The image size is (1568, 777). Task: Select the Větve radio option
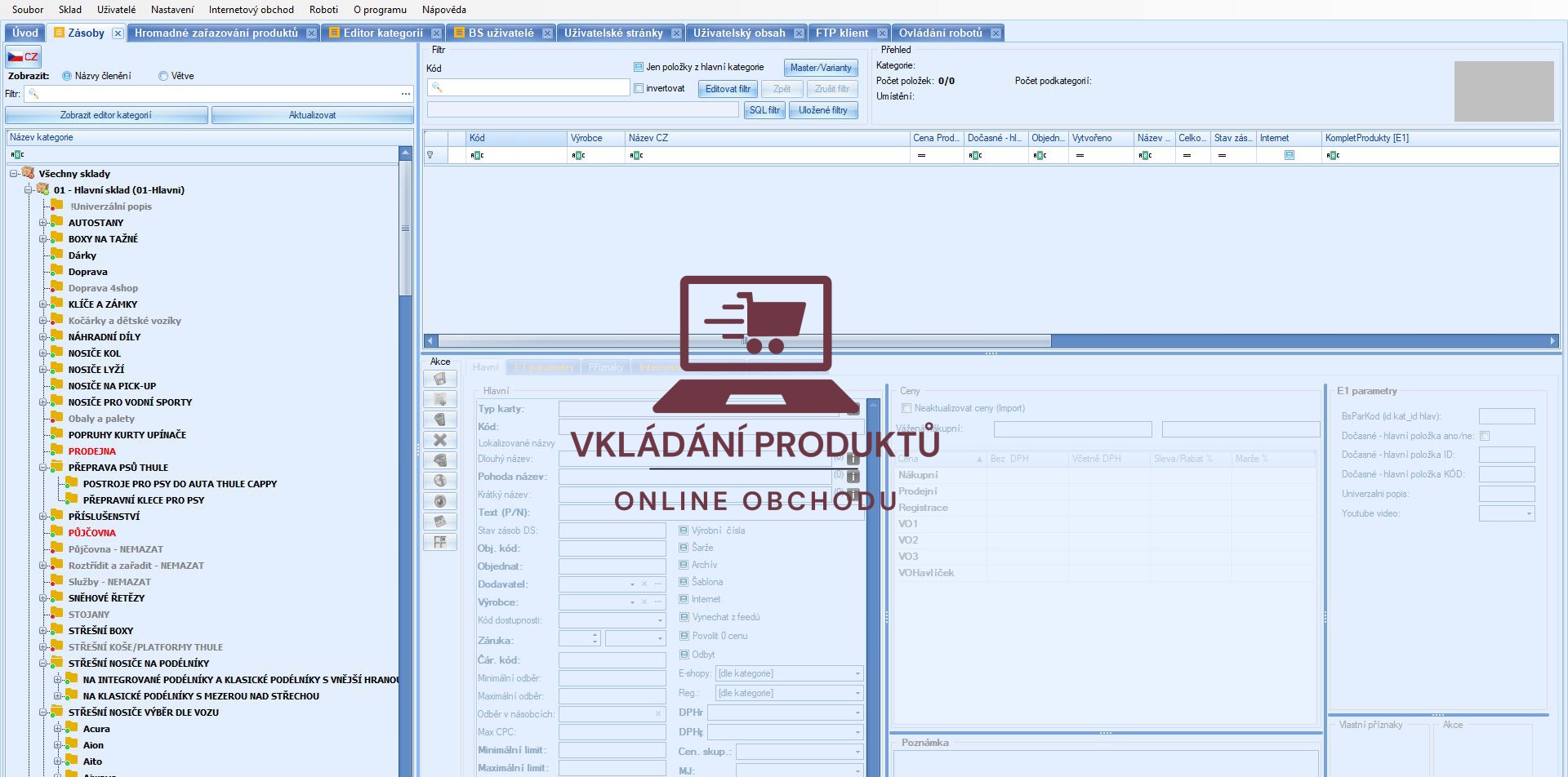click(163, 76)
